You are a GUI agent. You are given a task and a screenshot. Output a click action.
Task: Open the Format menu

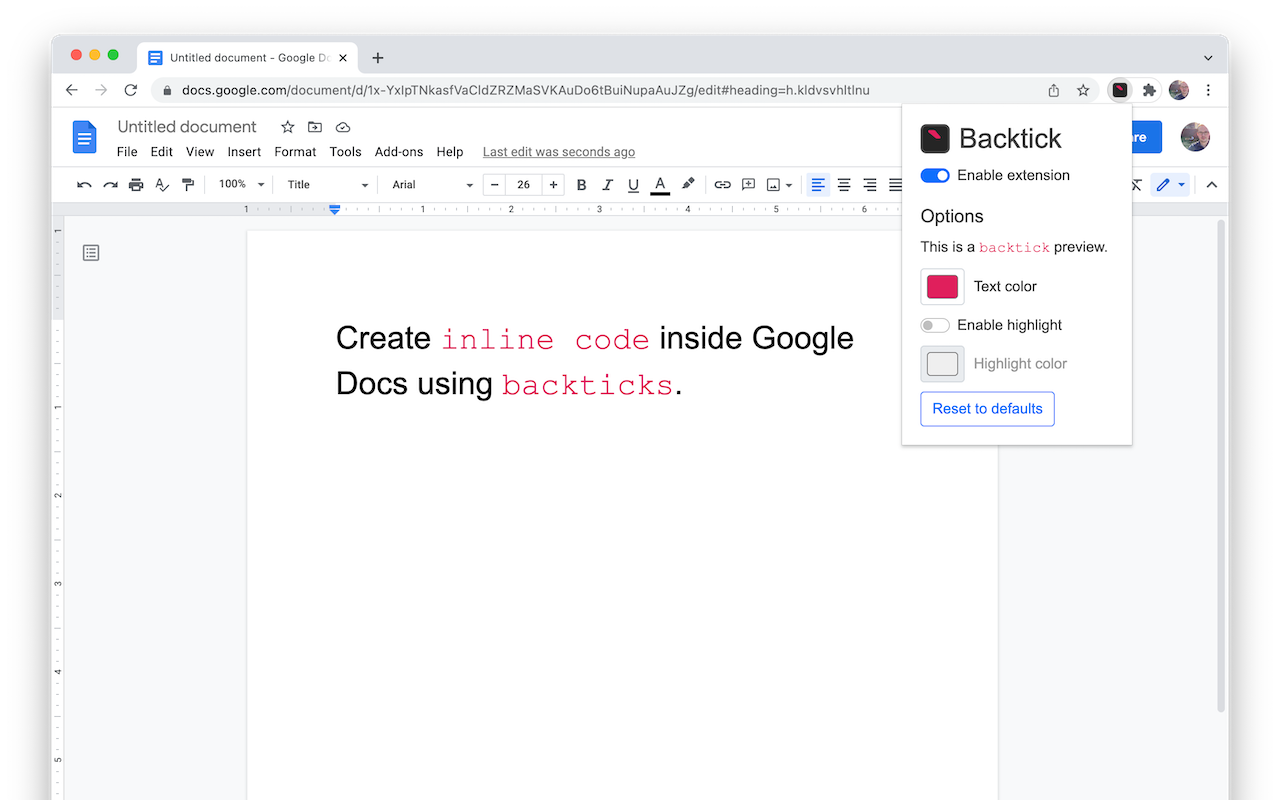click(295, 152)
